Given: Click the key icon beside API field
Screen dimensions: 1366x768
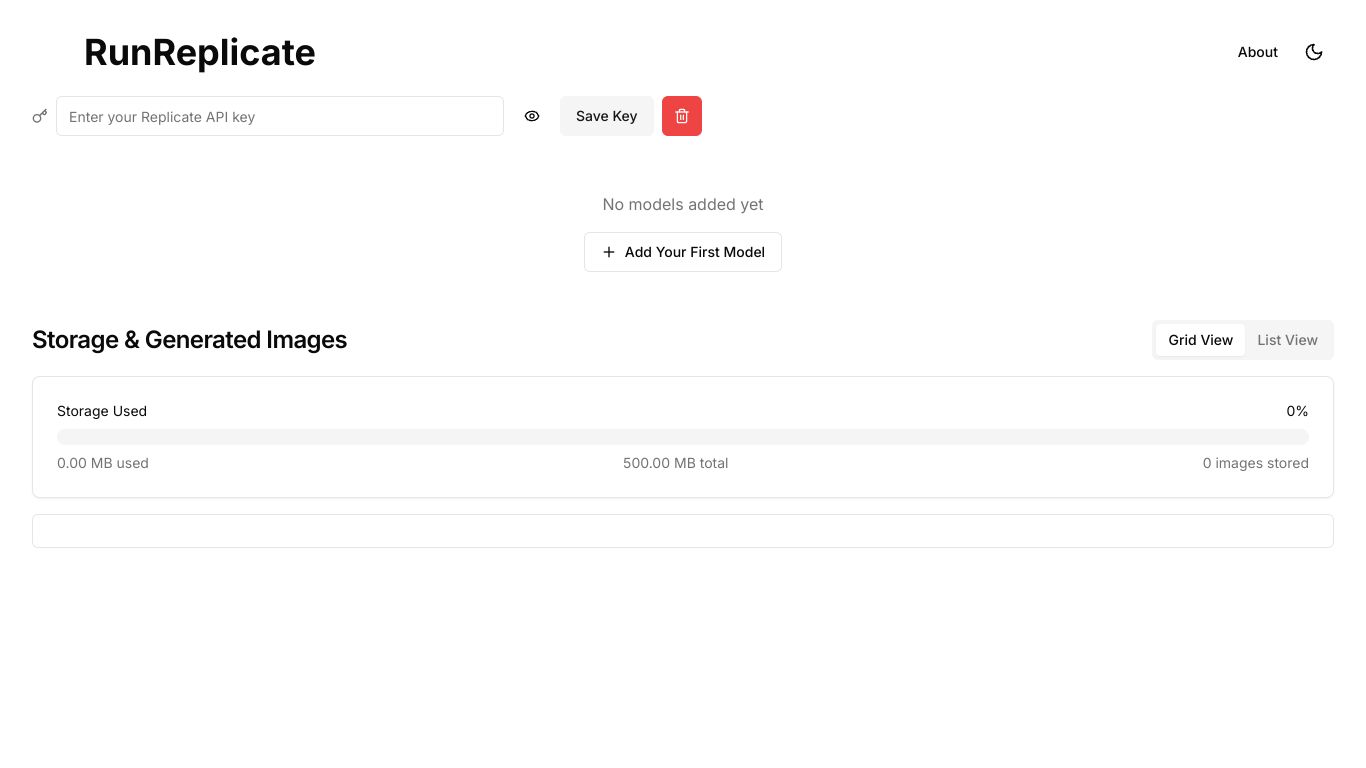Looking at the screenshot, I should click(40, 116).
